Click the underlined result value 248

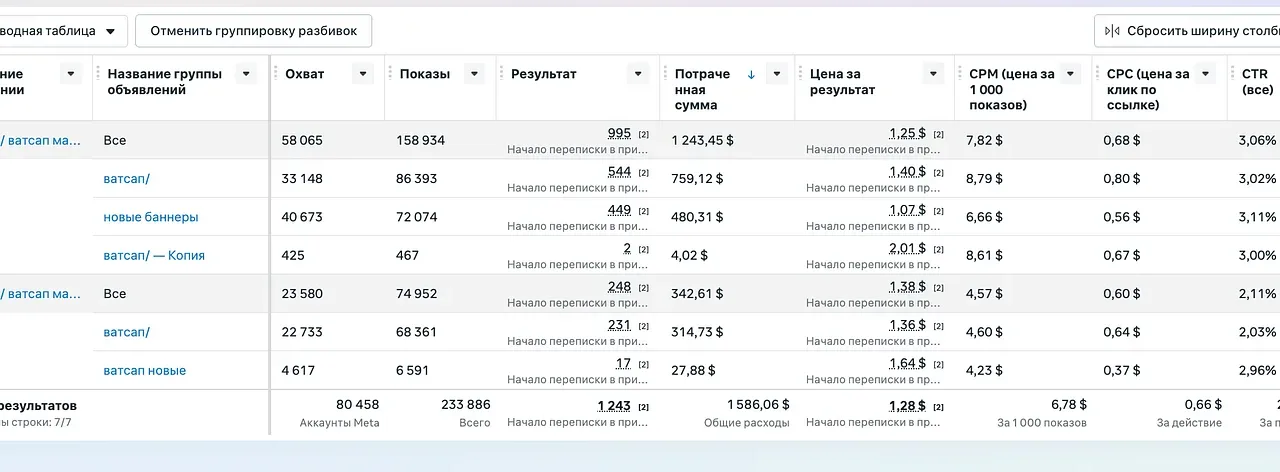pyautogui.click(x=619, y=287)
